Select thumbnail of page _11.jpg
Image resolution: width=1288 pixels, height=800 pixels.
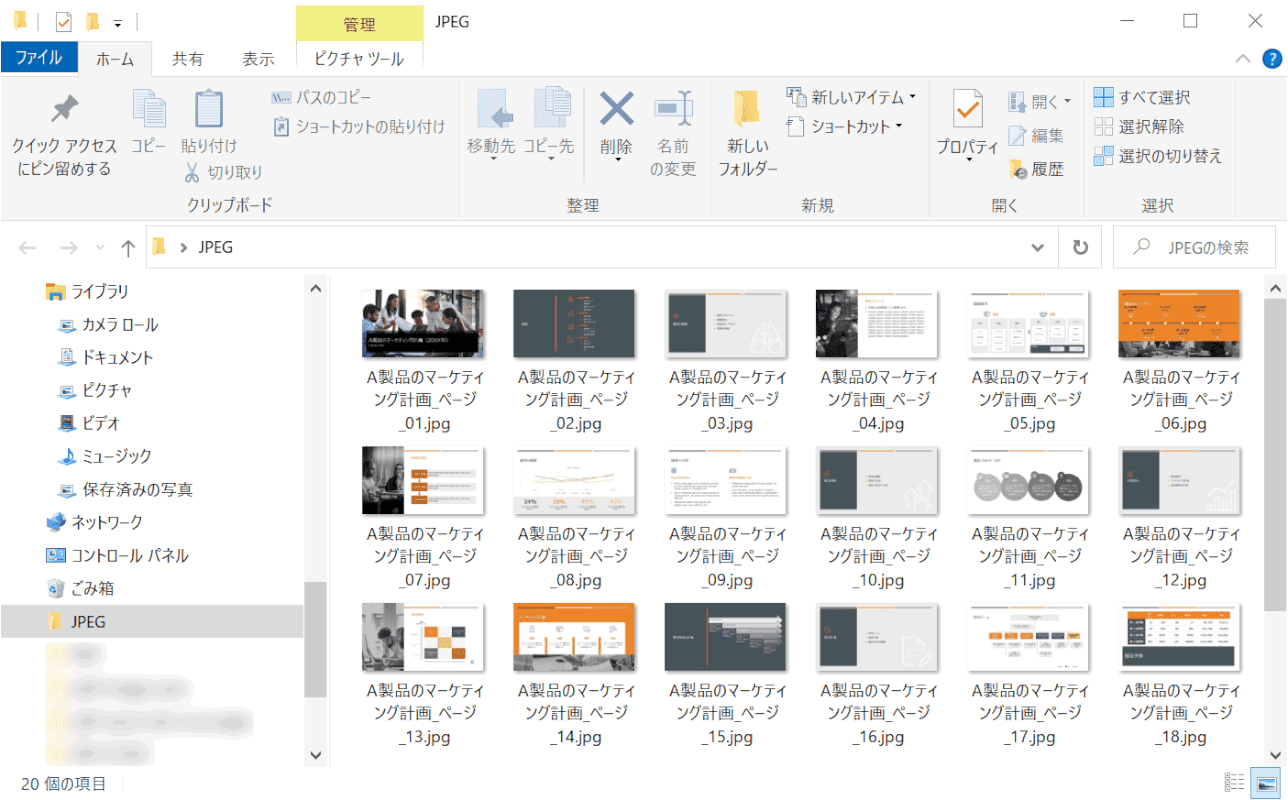1028,480
